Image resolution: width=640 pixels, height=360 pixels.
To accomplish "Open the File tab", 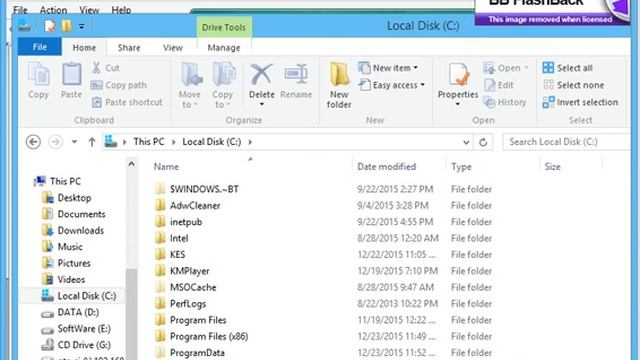I will point(40,47).
